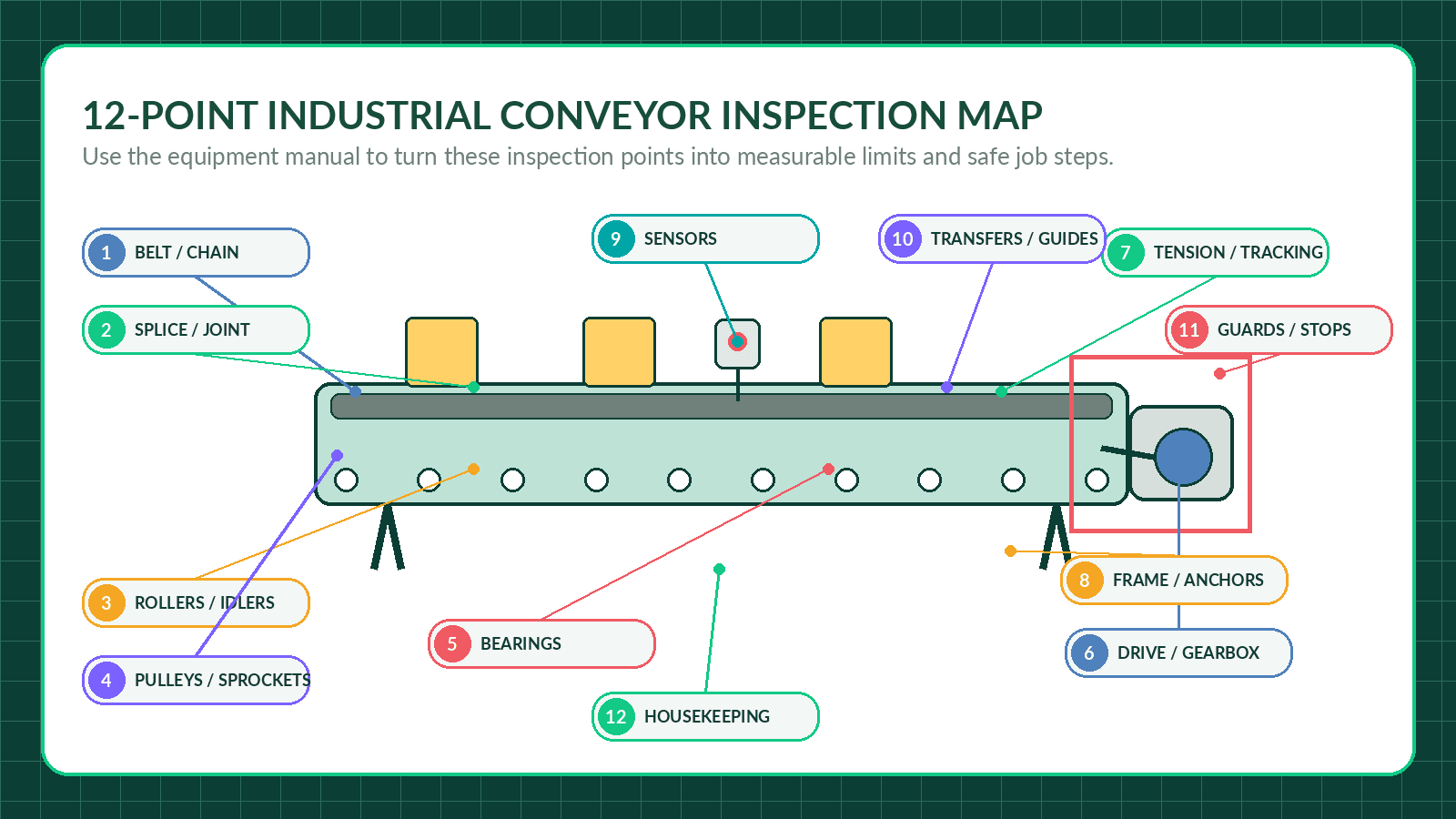Click the number 1 badge for Belt / Chain
The image size is (1456, 819).
coord(106,252)
